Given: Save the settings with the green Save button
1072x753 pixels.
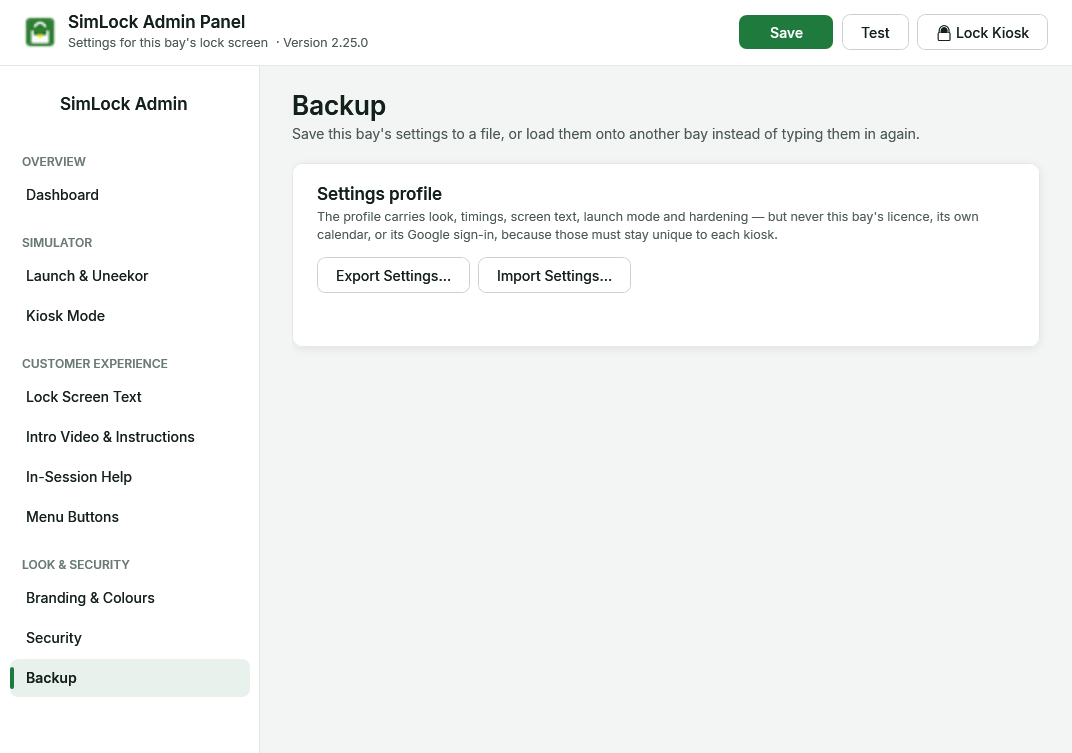Looking at the screenshot, I should click(786, 32).
